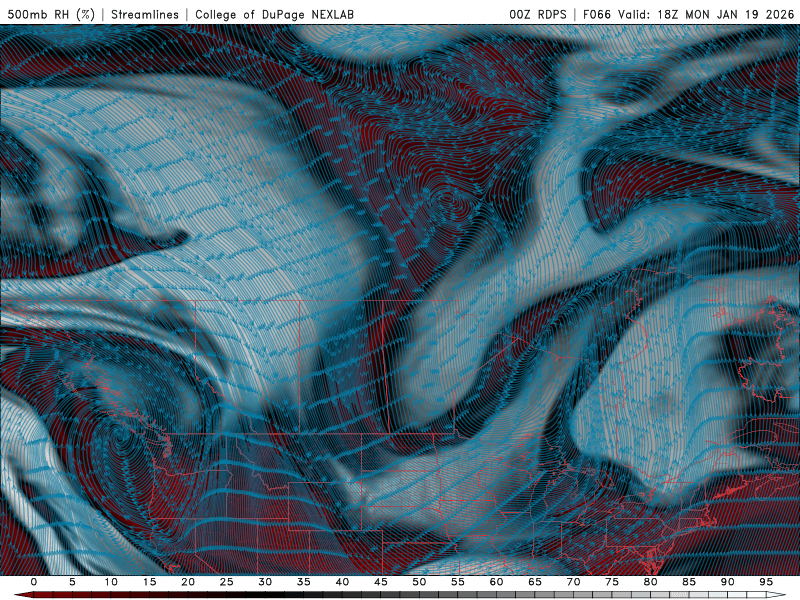Click the "40" color scale label
800x600 pixels.
[x=342, y=582]
